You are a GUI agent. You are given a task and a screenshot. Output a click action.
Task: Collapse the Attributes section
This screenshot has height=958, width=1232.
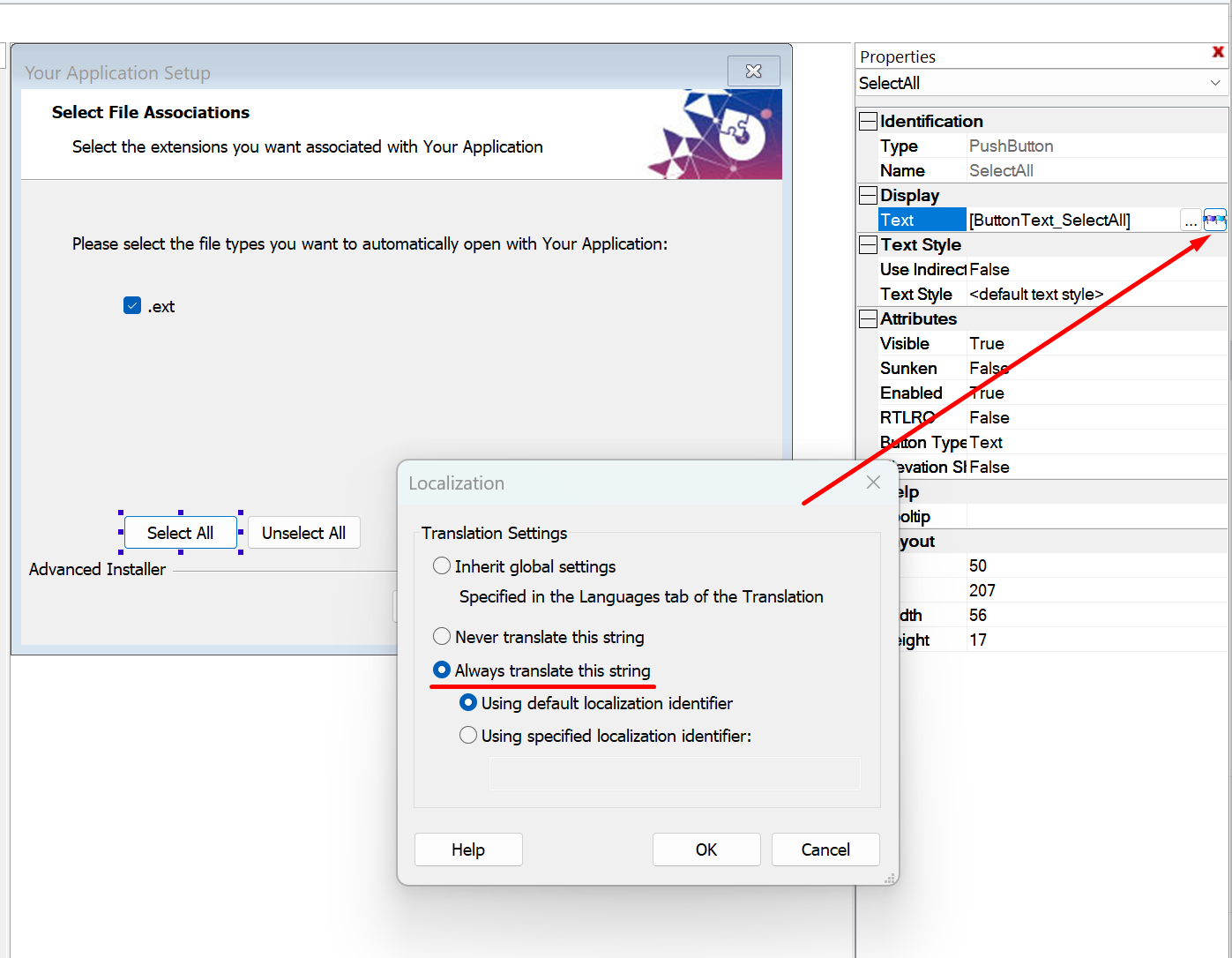(868, 318)
